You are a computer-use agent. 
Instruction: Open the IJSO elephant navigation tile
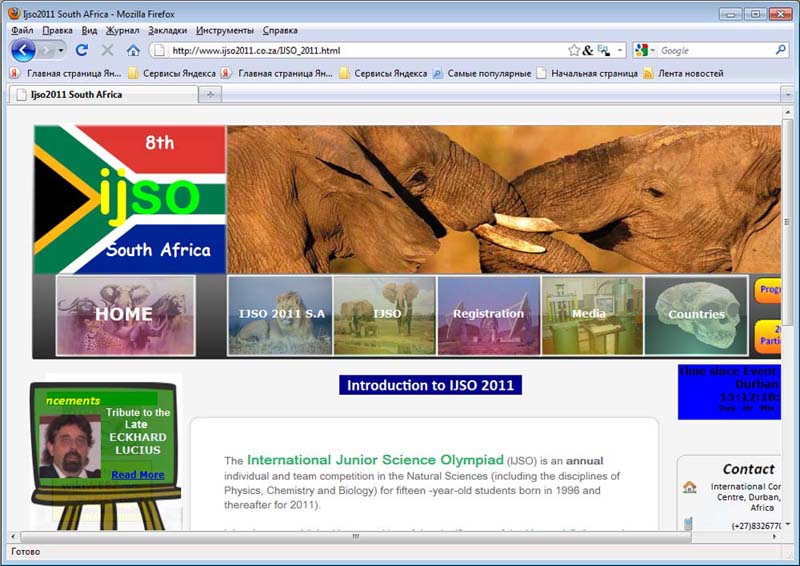click(x=385, y=315)
